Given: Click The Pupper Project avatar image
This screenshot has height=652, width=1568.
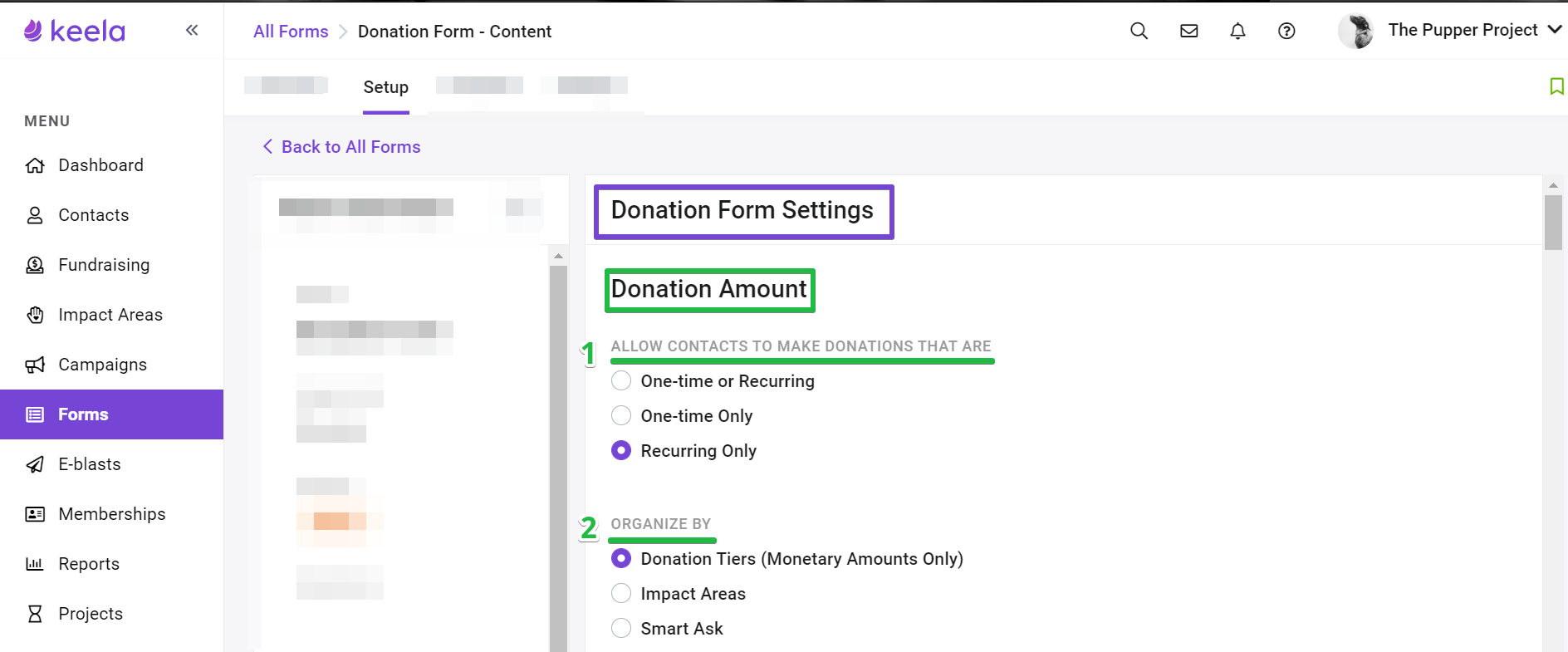Looking at the screenshot, I should (1356, 31).
